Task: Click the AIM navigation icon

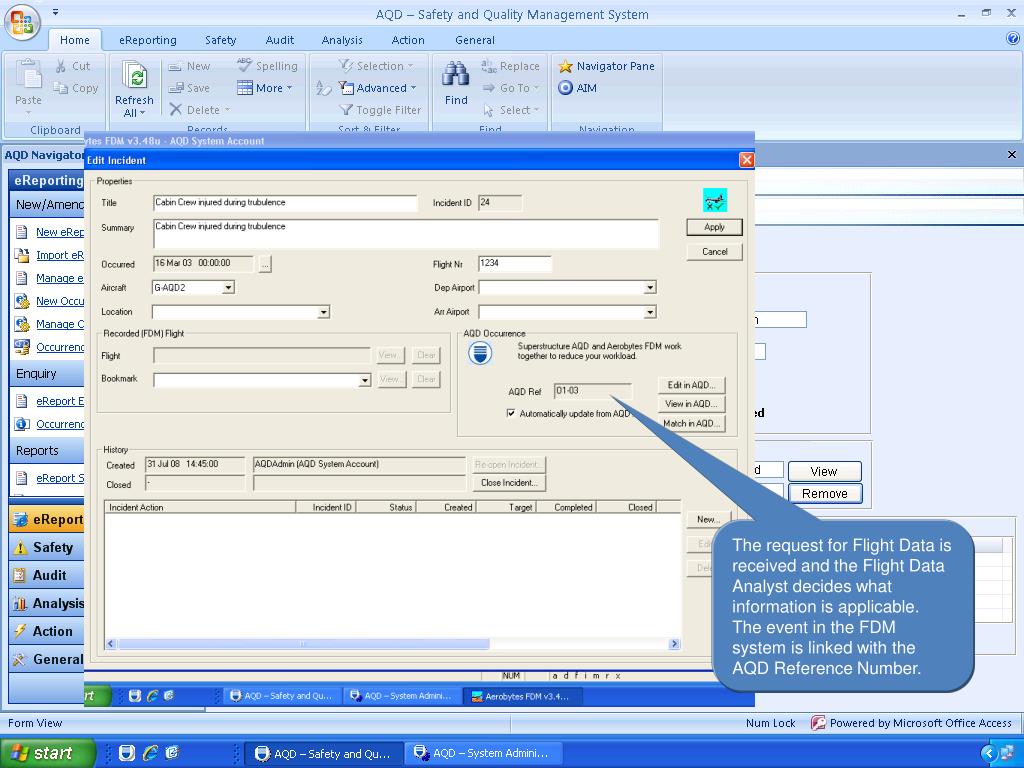Action: pos(566,88)
